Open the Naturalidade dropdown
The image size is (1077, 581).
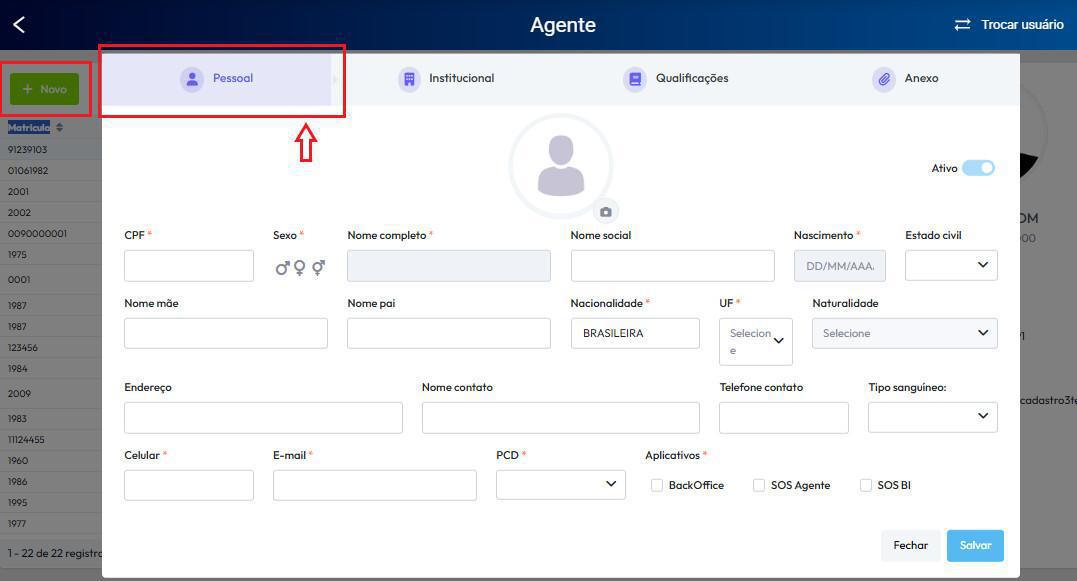905,333
